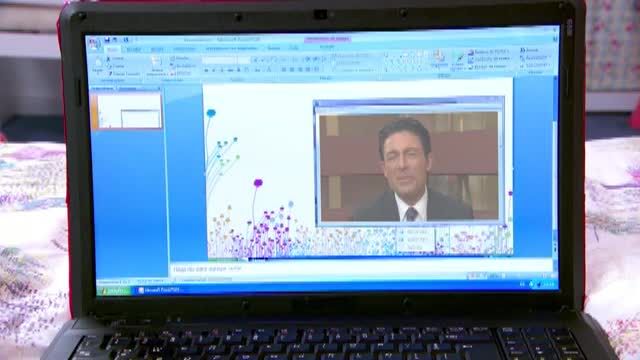Switch to the Vista ribbon tab
Image resolution: width=640 pixels, height=360 pixels.
tap(293, 48)
